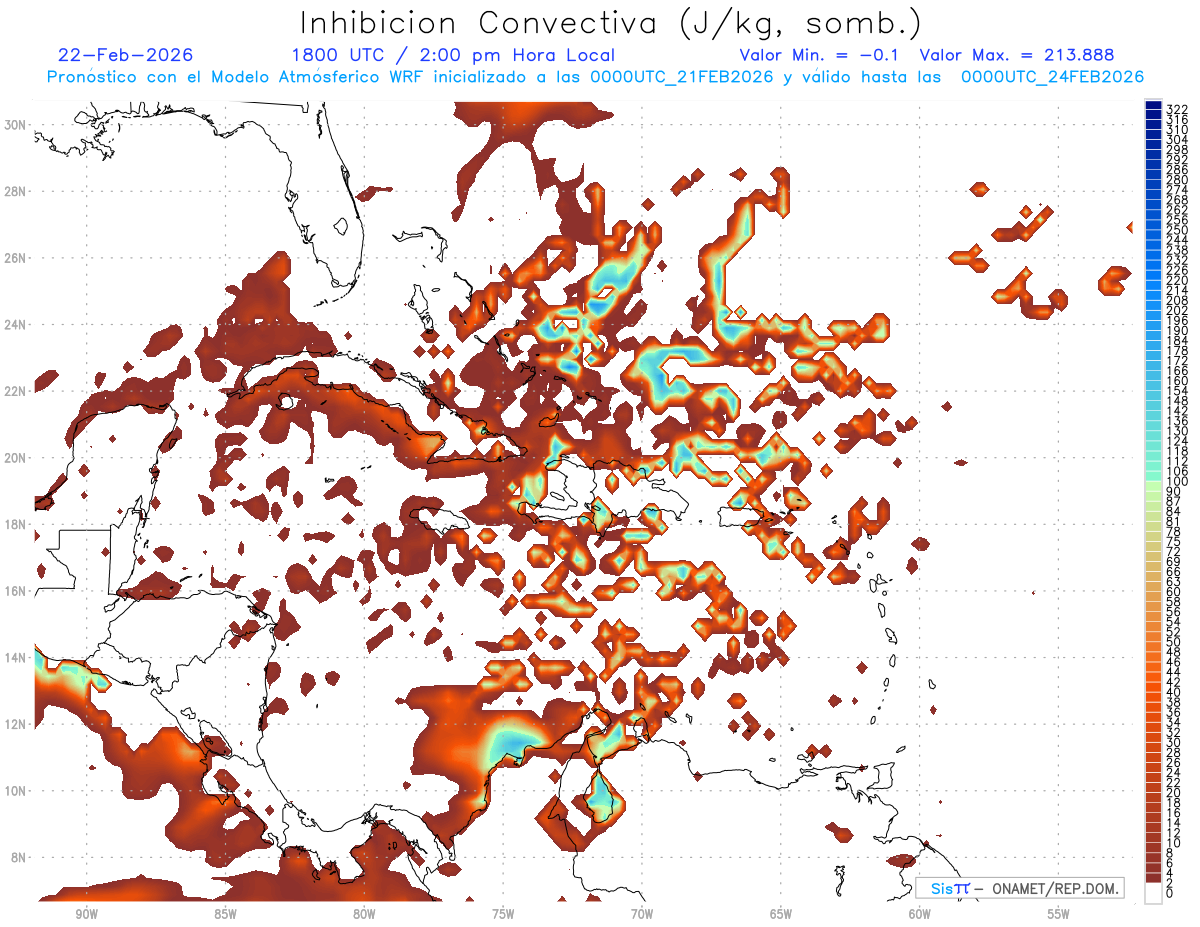1200x927 pixels.
Task: Select the date text '22-Feb-2026'
Action: point(126,55)
